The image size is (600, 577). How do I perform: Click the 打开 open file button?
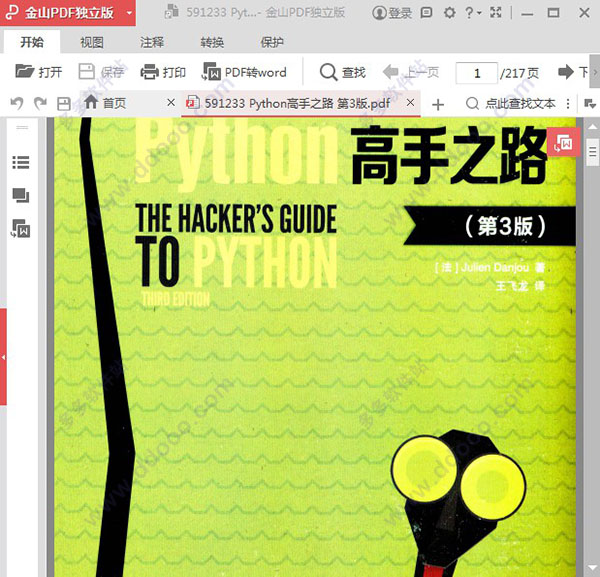tap(39, 72)
